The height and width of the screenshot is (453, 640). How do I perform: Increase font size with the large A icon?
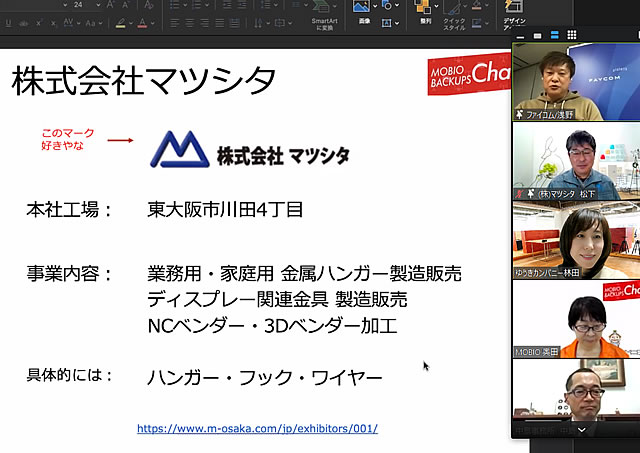click(109, 5)
